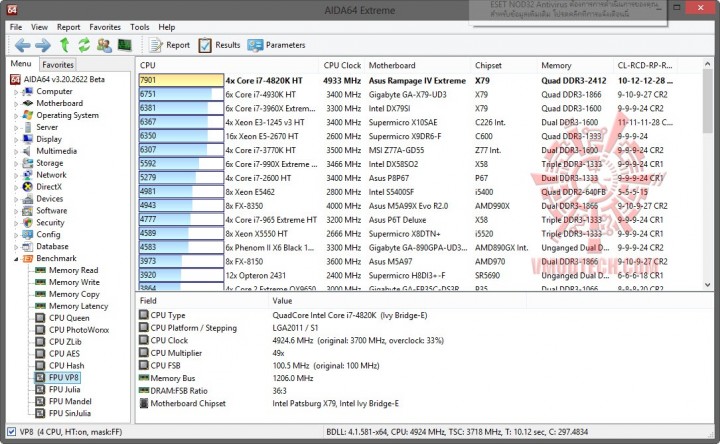720x444 pixels.
Task: Select the Config icon in tree
Action: pos(28,235)
